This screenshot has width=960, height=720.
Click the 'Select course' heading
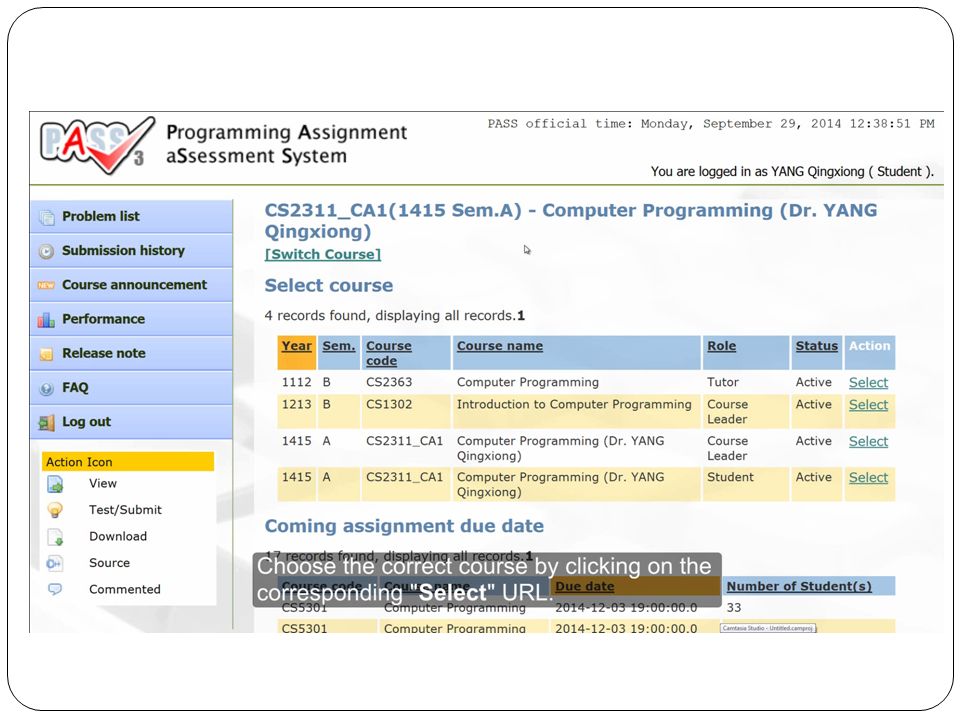tap(329, 286)
